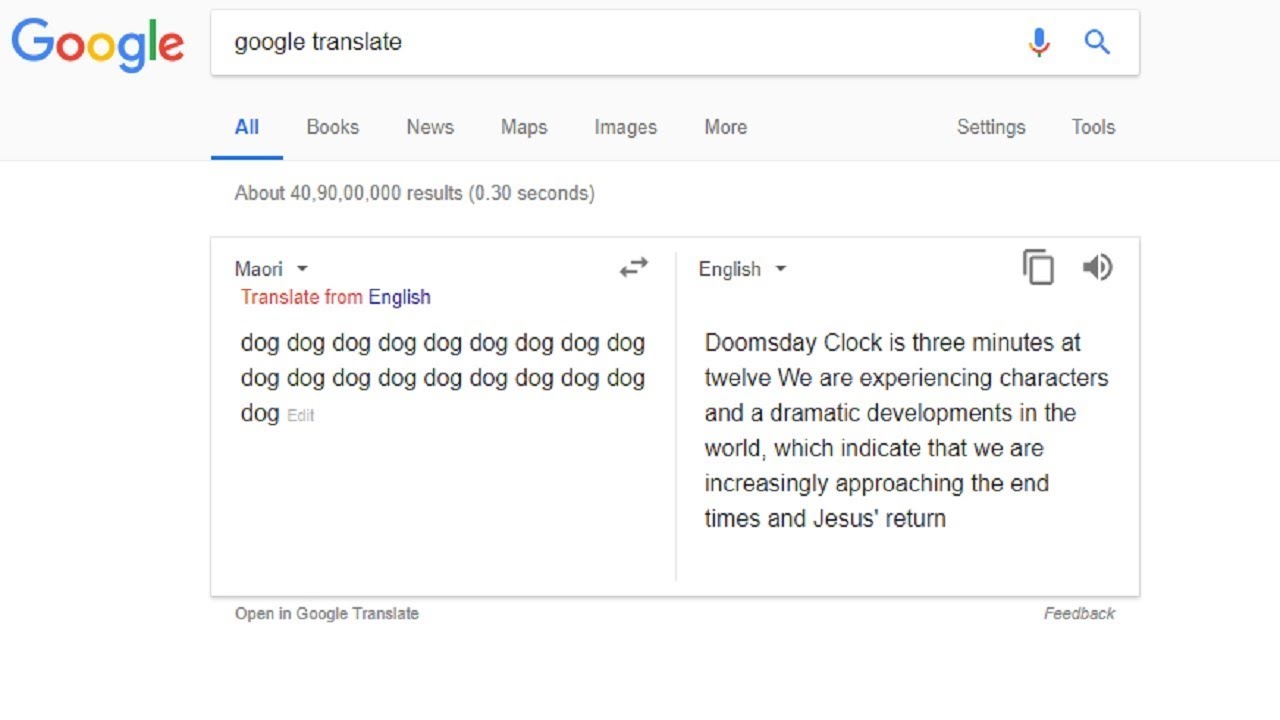
Task: Open the English target language dropdown
Action: [742, 269]
